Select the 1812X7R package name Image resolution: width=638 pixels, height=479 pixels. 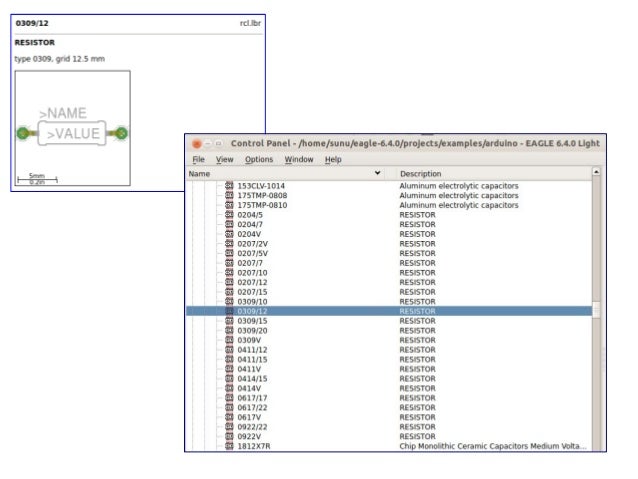click(x=253, y=446)
